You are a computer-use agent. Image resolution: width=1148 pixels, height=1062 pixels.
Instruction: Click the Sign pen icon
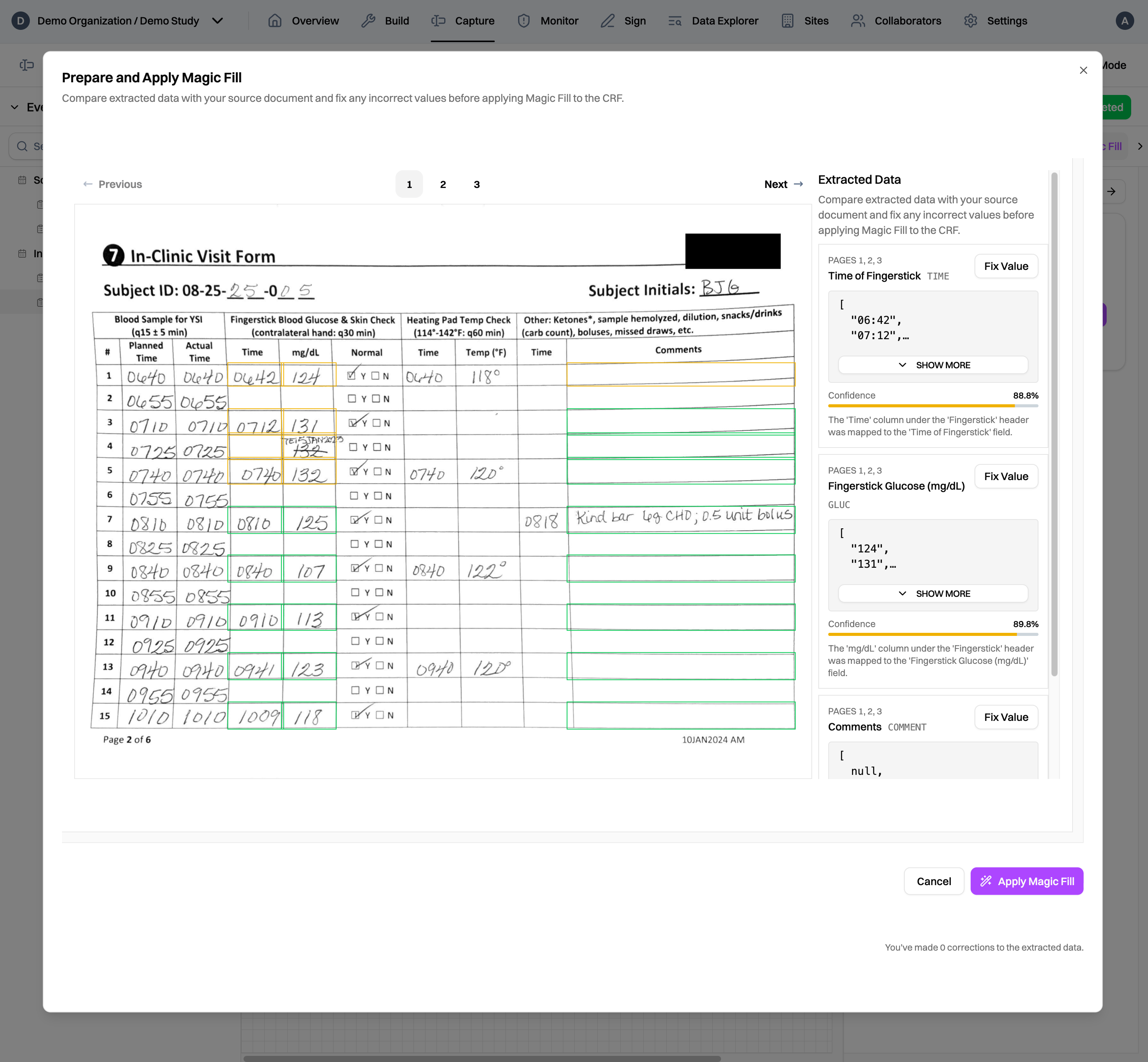(x=607, y=21)
